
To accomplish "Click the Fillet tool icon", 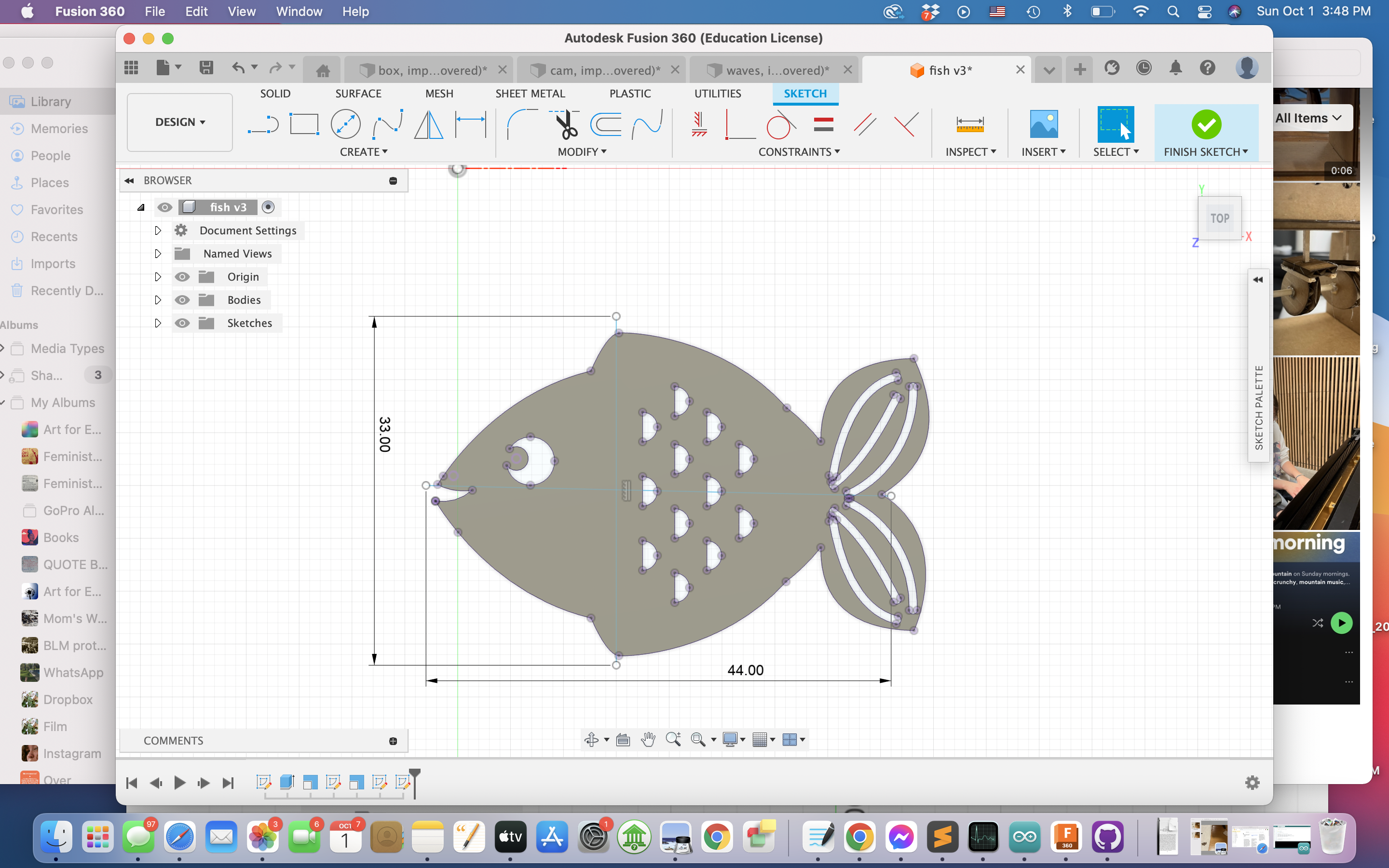I will [520, 124].
